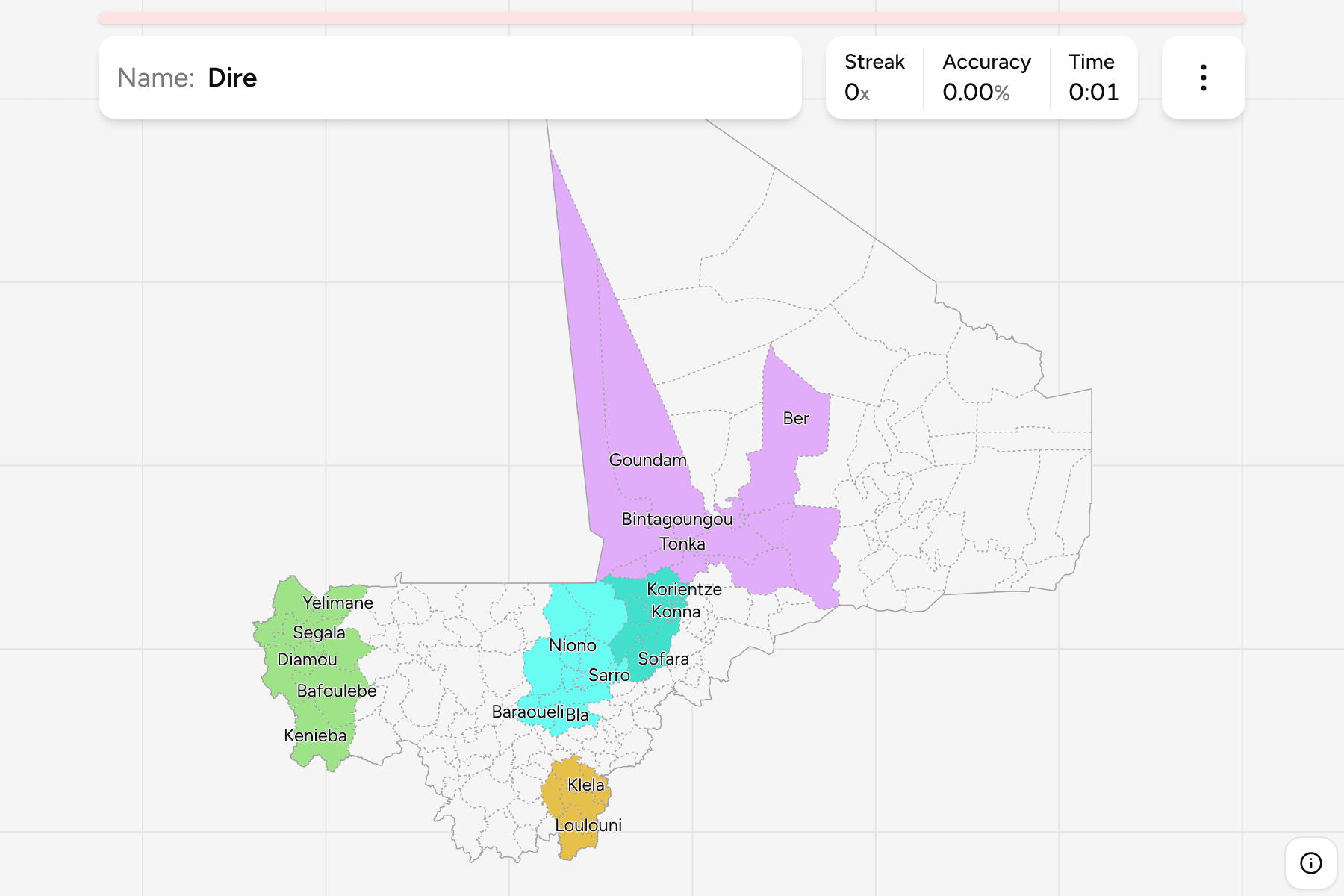The height and width of the screenshot is (896, 1344).
Task: Click the Segala label
Action: point(319,632)
